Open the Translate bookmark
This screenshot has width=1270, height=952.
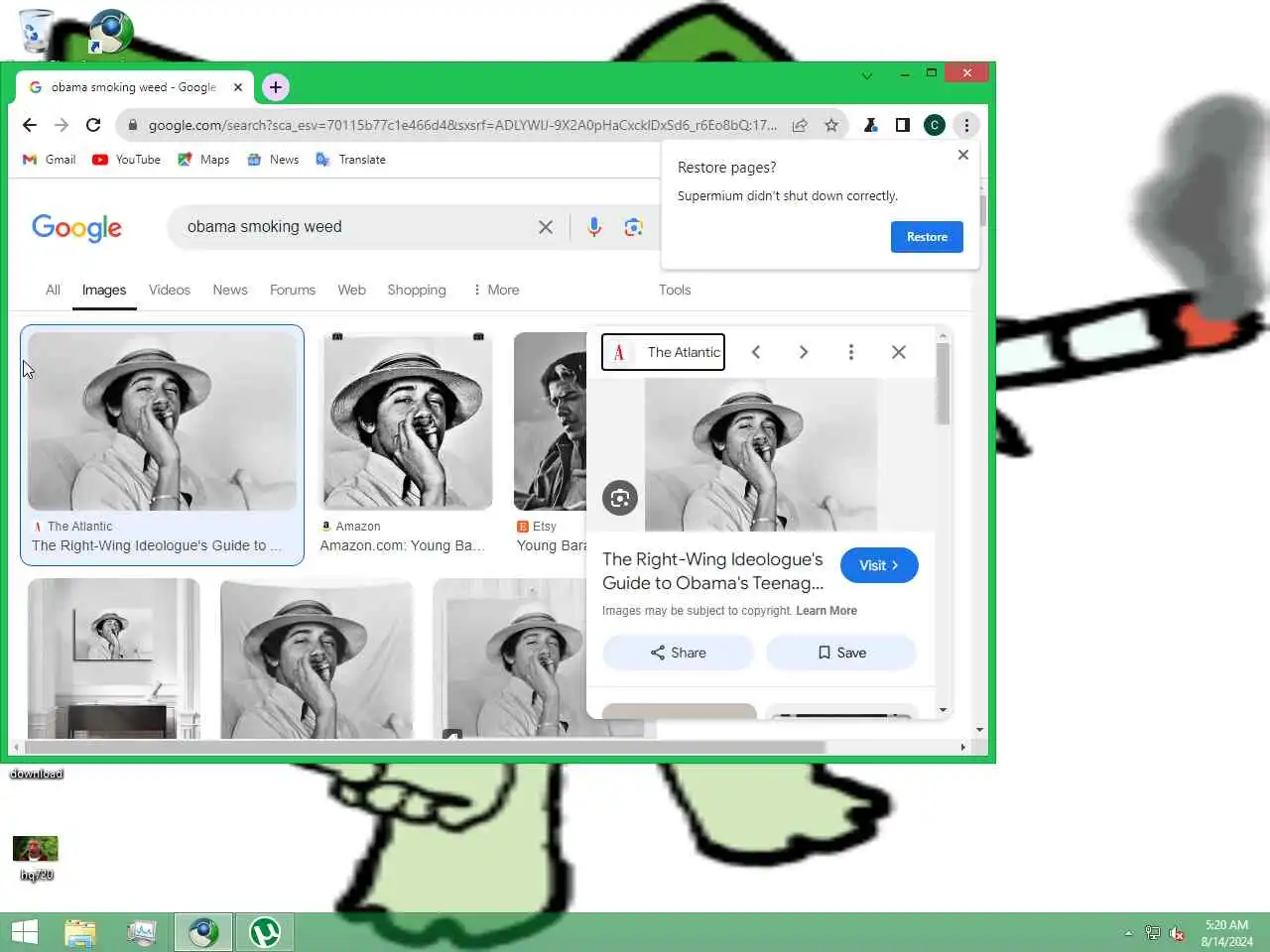[x=350, y=160]
